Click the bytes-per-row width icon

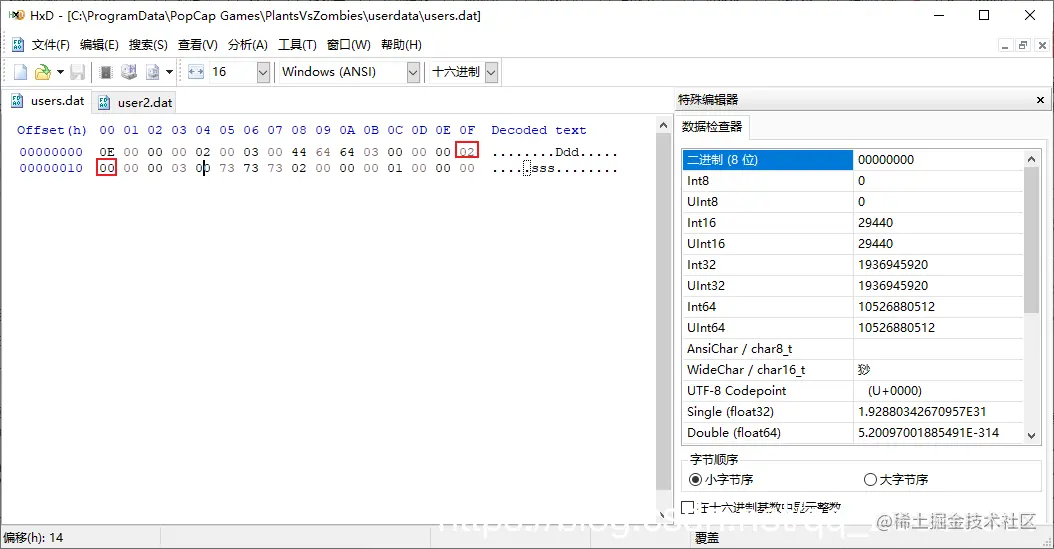196,72
